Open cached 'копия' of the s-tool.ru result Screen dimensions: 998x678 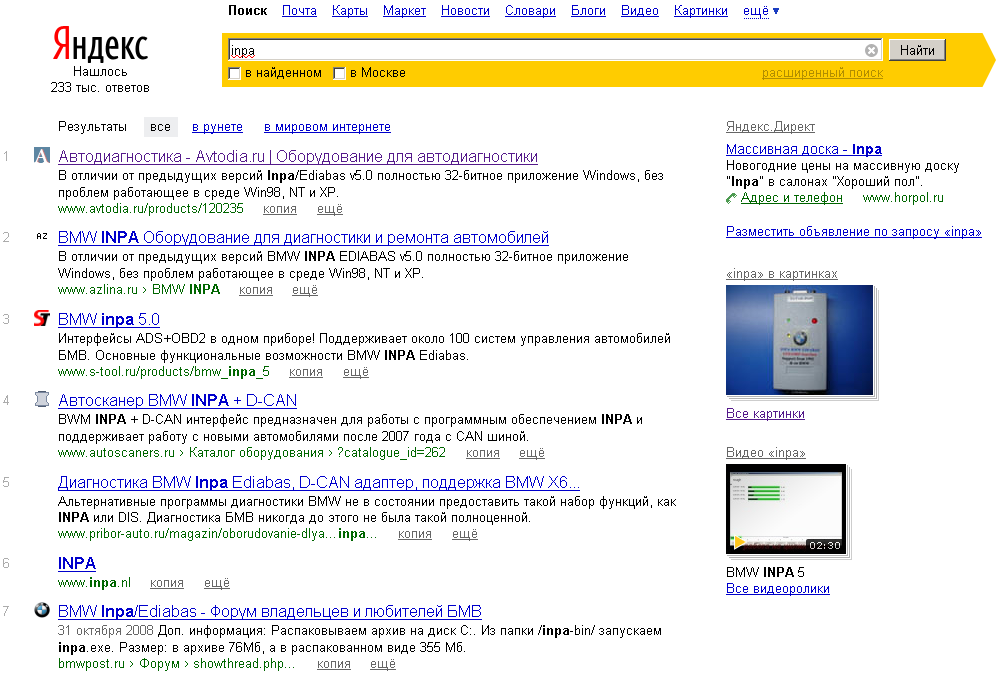[306, 372]
